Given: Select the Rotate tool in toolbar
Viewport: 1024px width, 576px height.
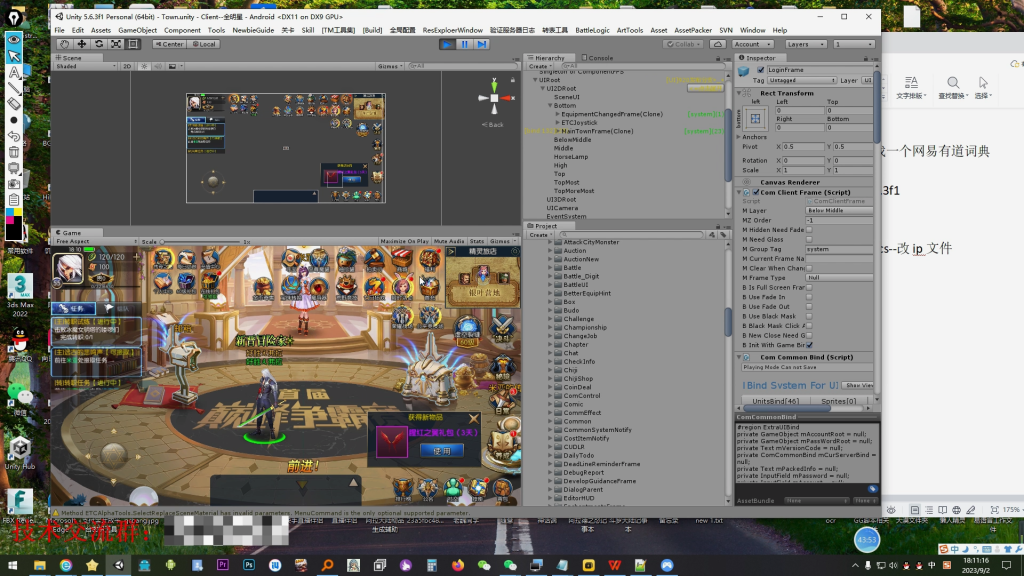Looking at the screenshot, I should [x=99, y=44].
